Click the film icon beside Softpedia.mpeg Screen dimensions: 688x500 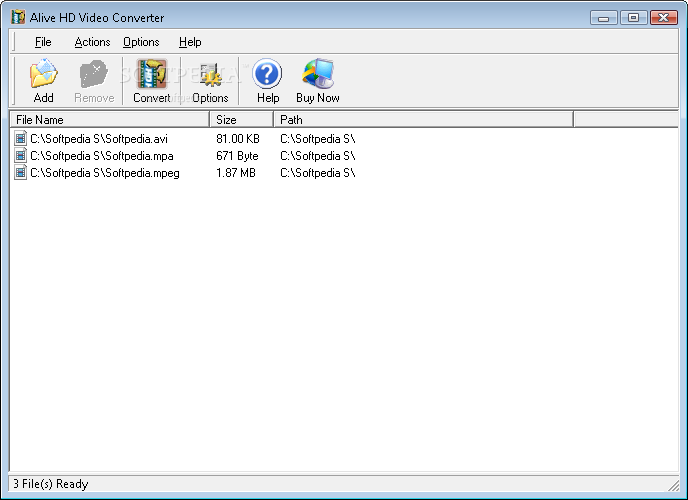tap(20, 173)
